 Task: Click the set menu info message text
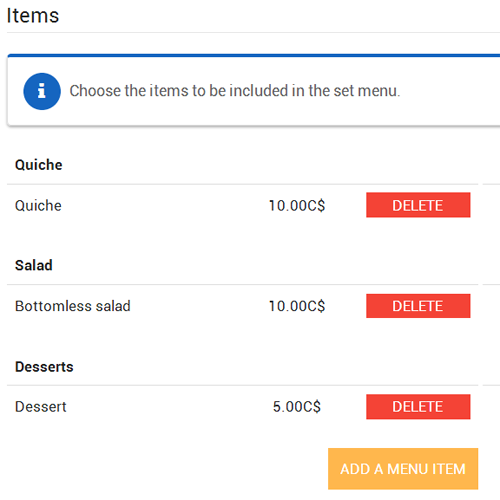point(235,91)
